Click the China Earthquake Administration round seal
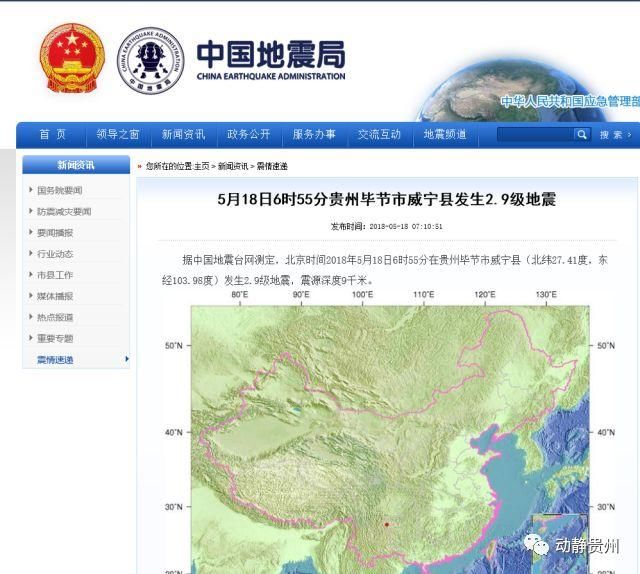The image size is (640, 574). (151, 60)
